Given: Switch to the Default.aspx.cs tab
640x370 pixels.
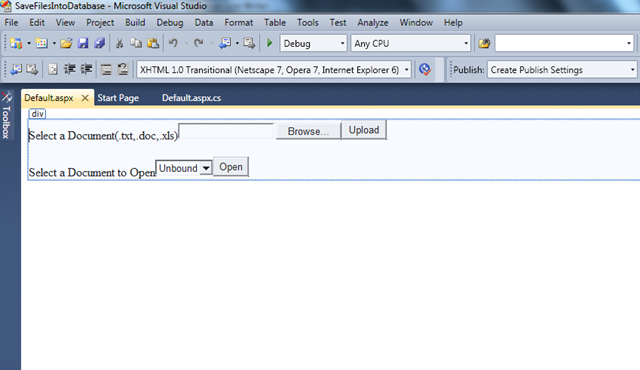Looking at the screenshot, I should pyautogui.click(x=191, y=98).
